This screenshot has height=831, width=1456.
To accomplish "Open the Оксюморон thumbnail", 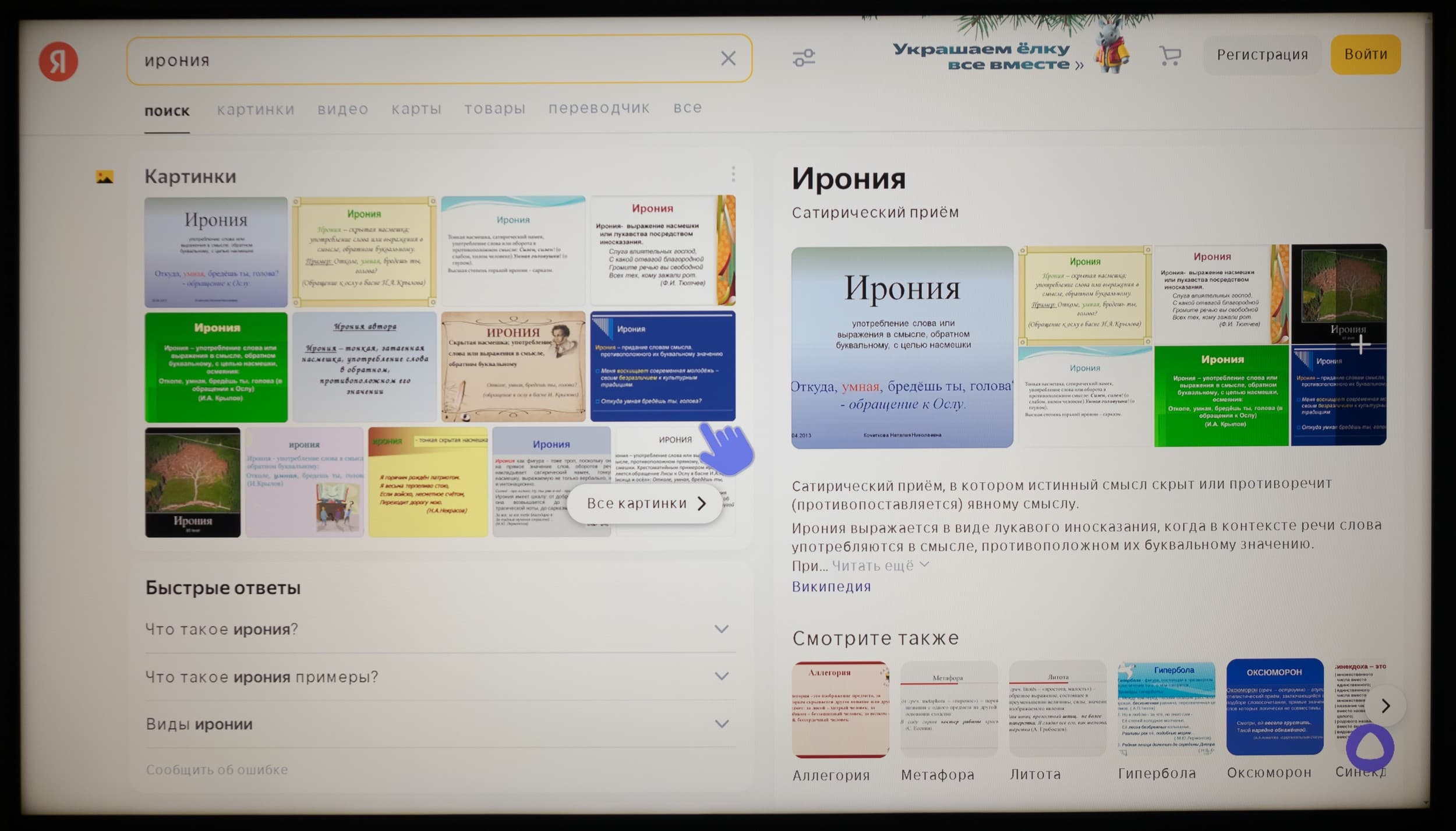I will point(1274,708).
